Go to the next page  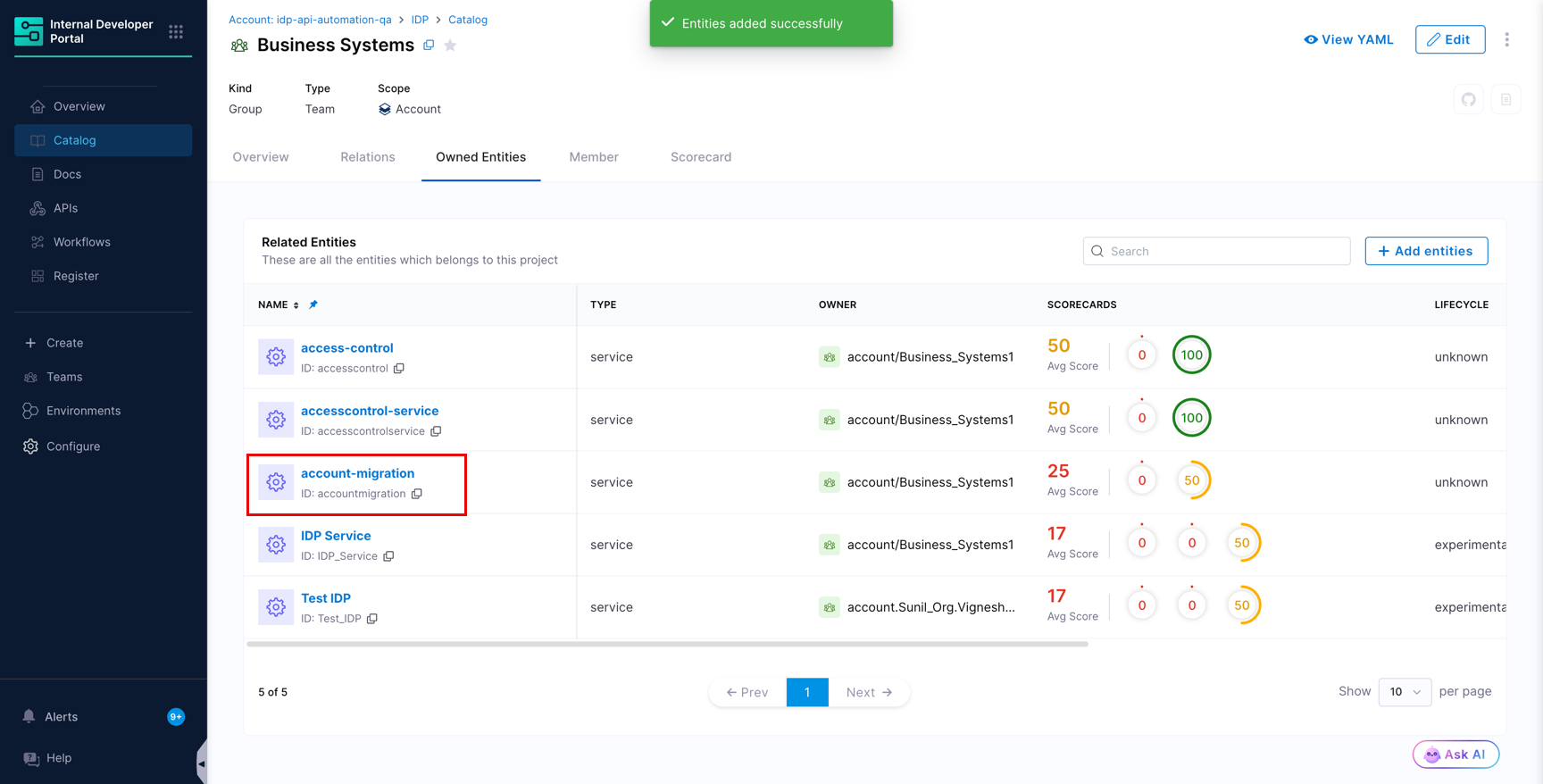click(x=869, y=692)
